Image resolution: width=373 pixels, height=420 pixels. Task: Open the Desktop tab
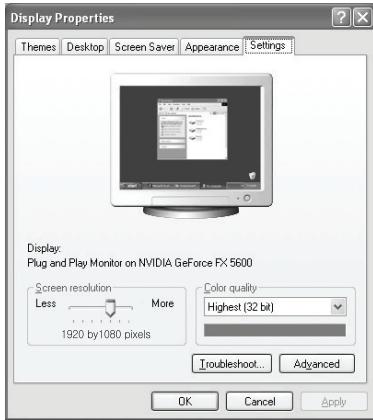pyautogui.click(x=85, y=47)
